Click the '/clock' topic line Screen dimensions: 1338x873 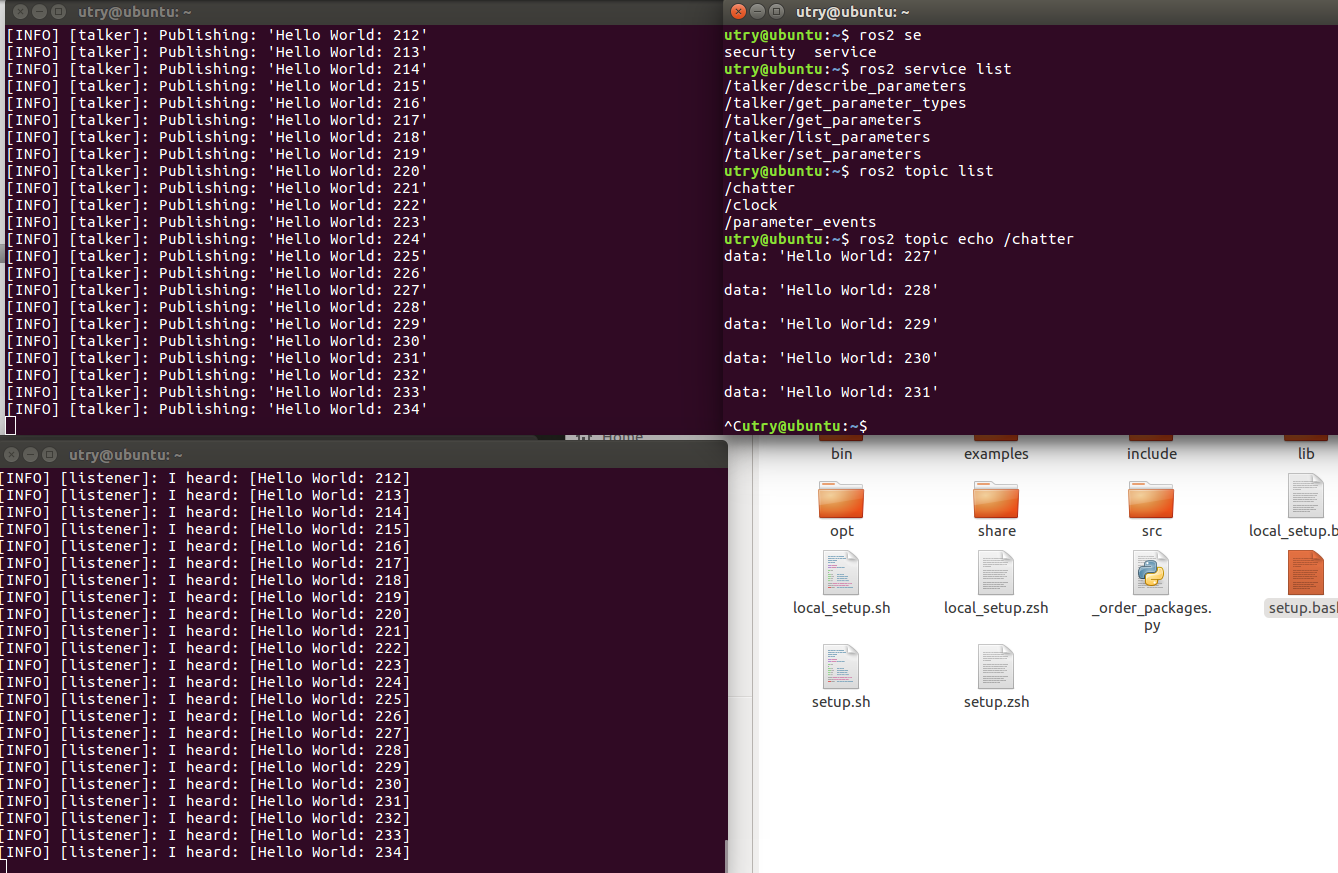[x=750, y=205]
